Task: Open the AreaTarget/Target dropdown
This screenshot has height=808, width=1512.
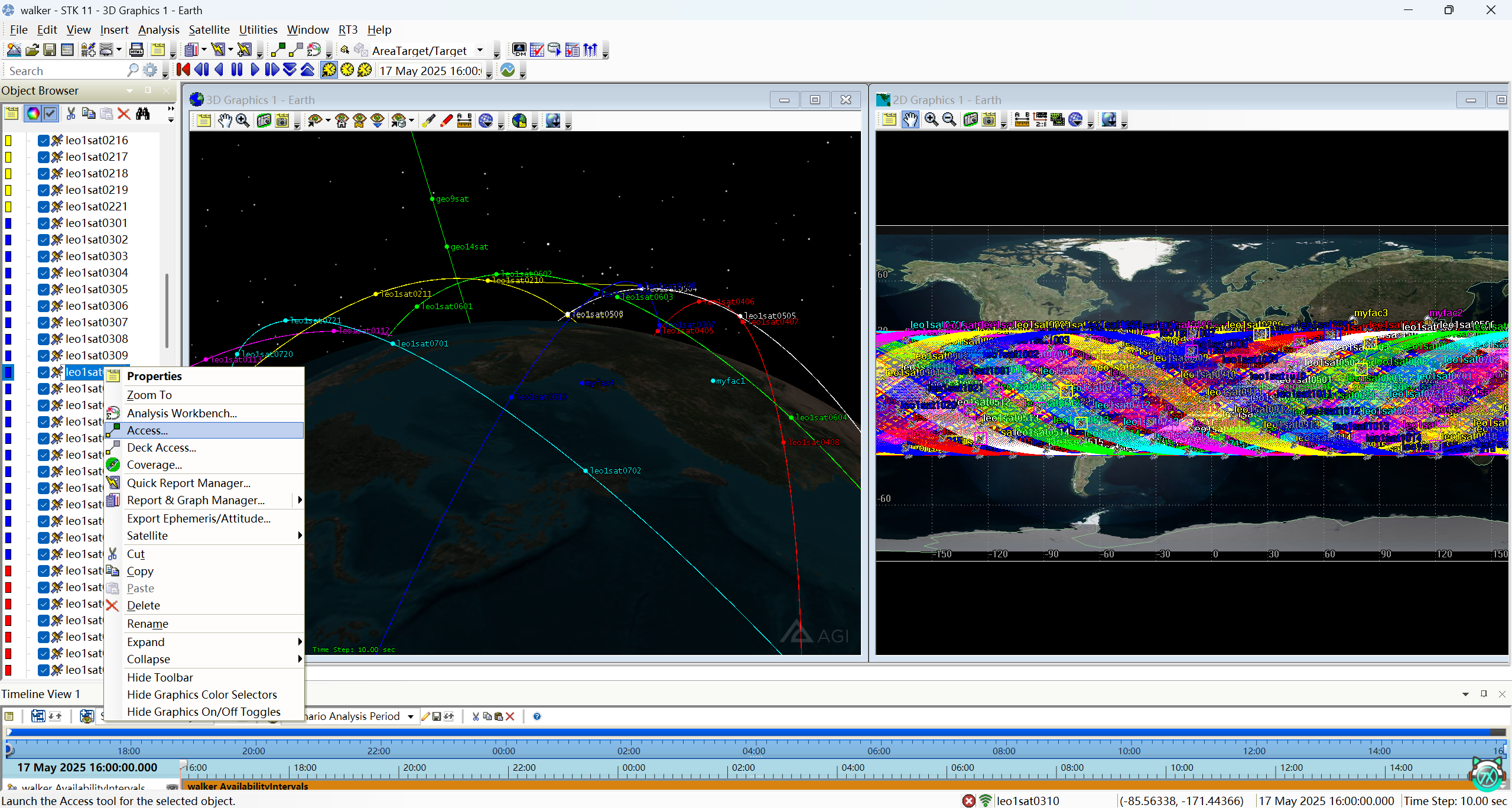Action: [x=480, y=50]
